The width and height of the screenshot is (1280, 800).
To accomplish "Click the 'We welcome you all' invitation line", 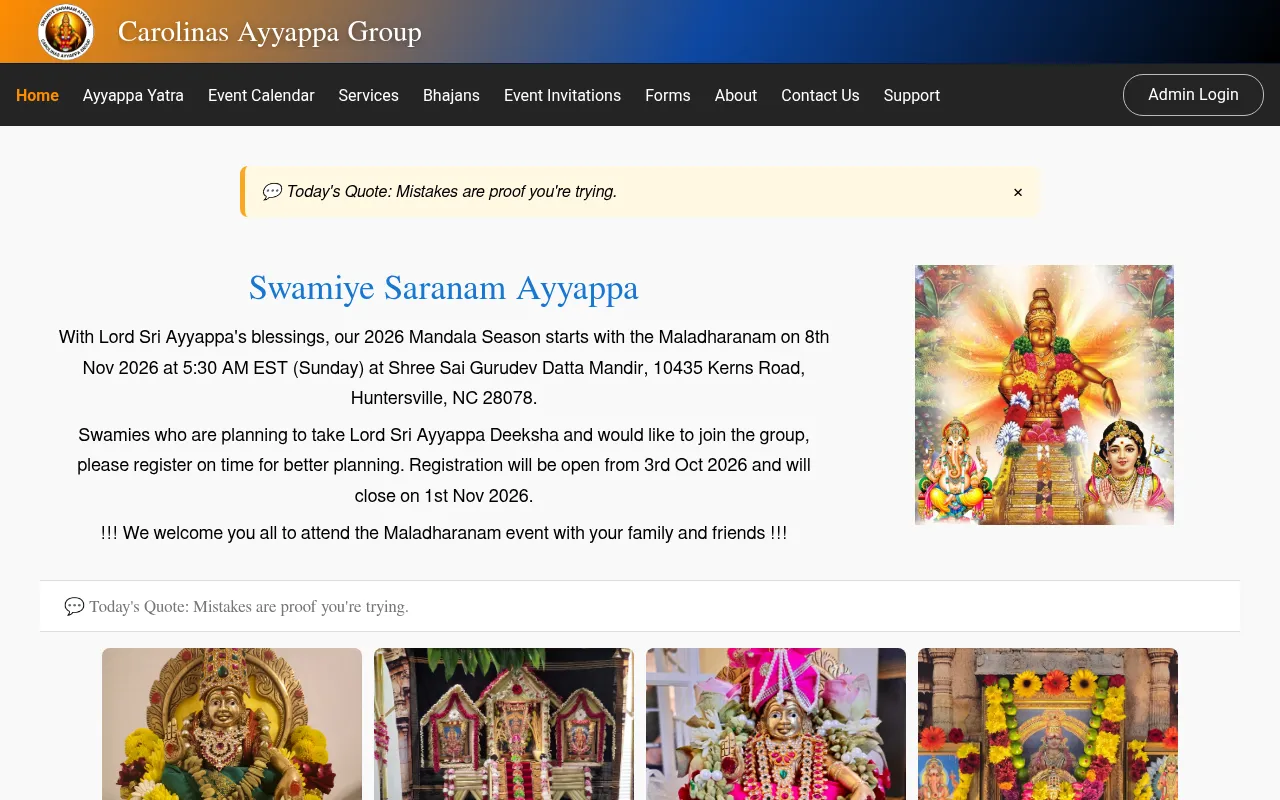I will 444,533.
